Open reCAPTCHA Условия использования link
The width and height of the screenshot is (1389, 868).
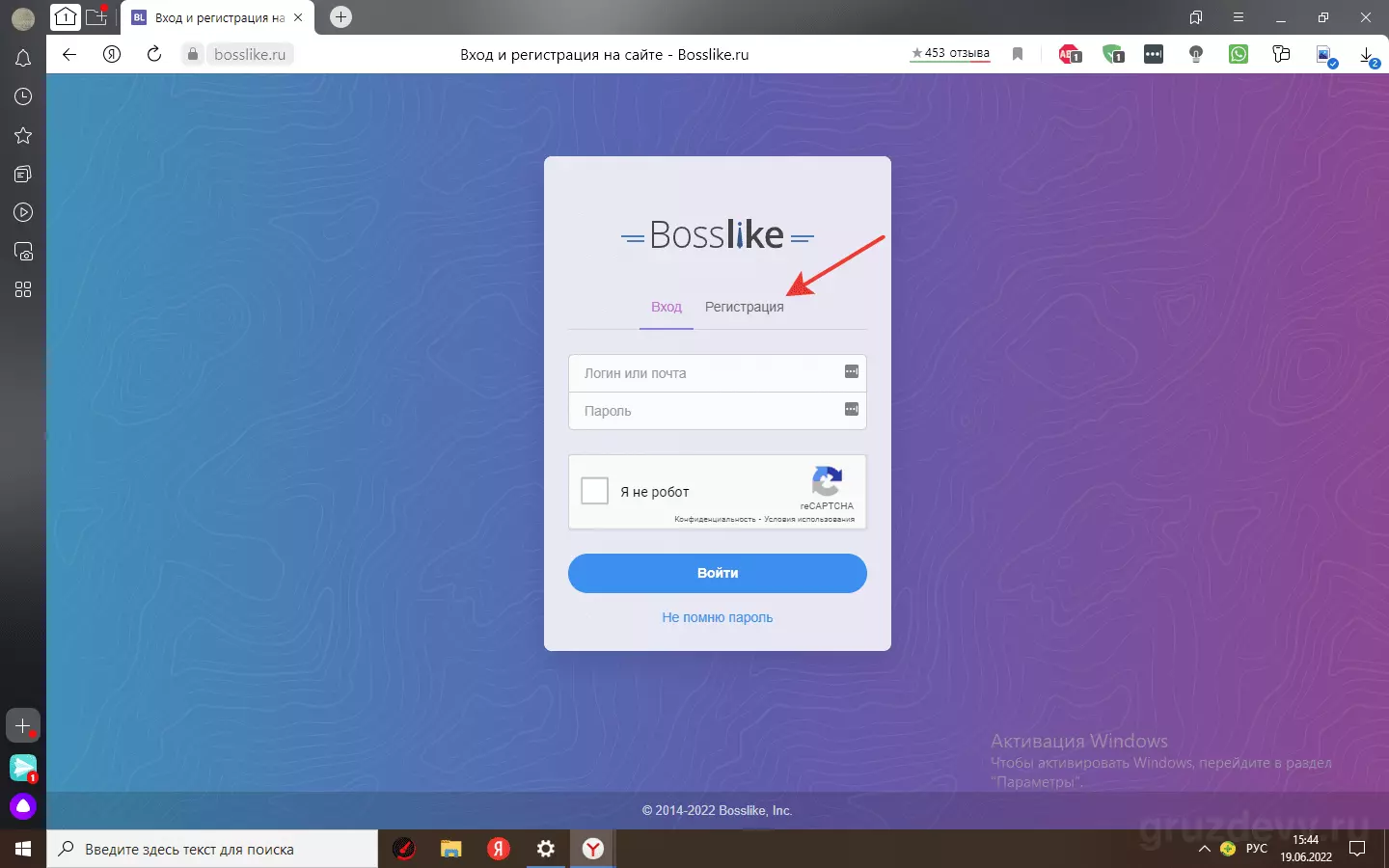tap(809, 519)
